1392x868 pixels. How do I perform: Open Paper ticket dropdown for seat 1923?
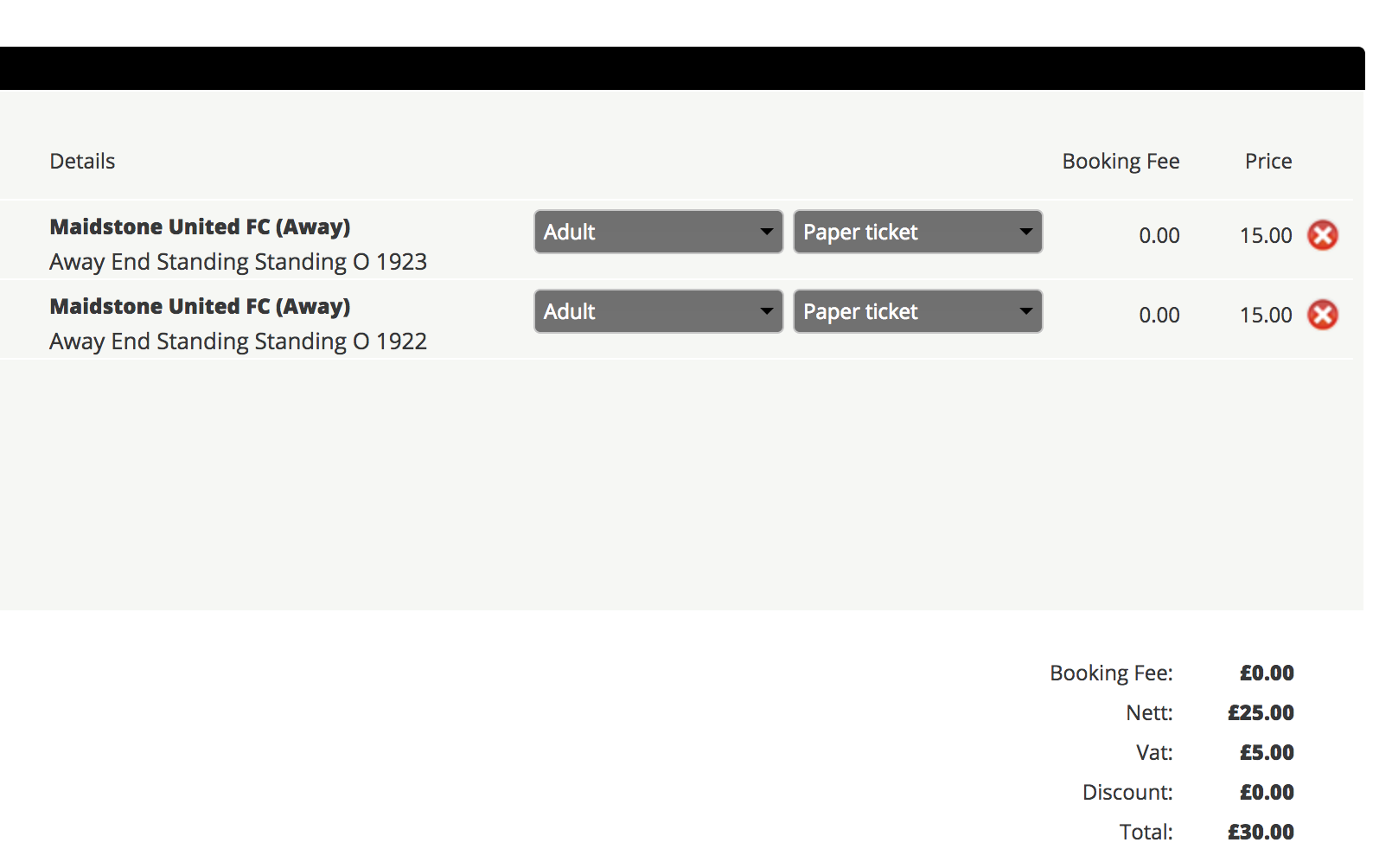click(x=917, y=232)
